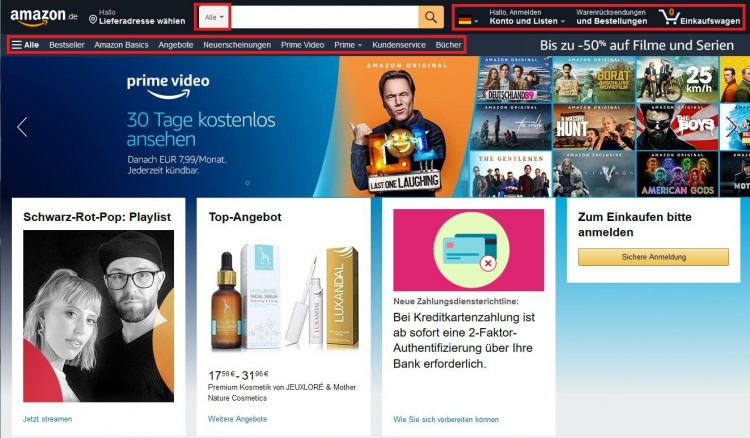Image resolution: width=750 pixels, height=438 pixels.
Task: Click the Schwarz-Rot-Pop: Playlist heading
Action: [97, 217]
